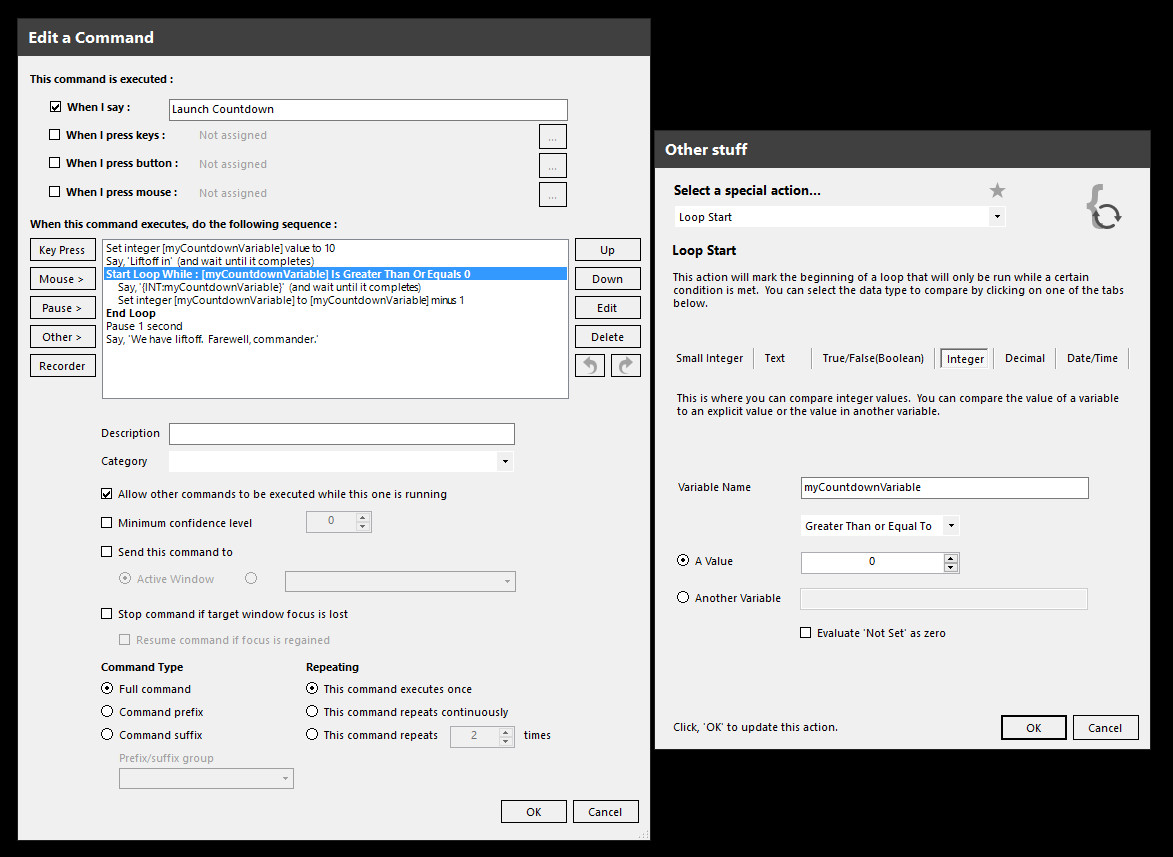Image resolution: width=1173 pixels, height=857 pixels.
Task: Open key assignment ellipsis for 'When I press keys'
Action: [552, 136]
